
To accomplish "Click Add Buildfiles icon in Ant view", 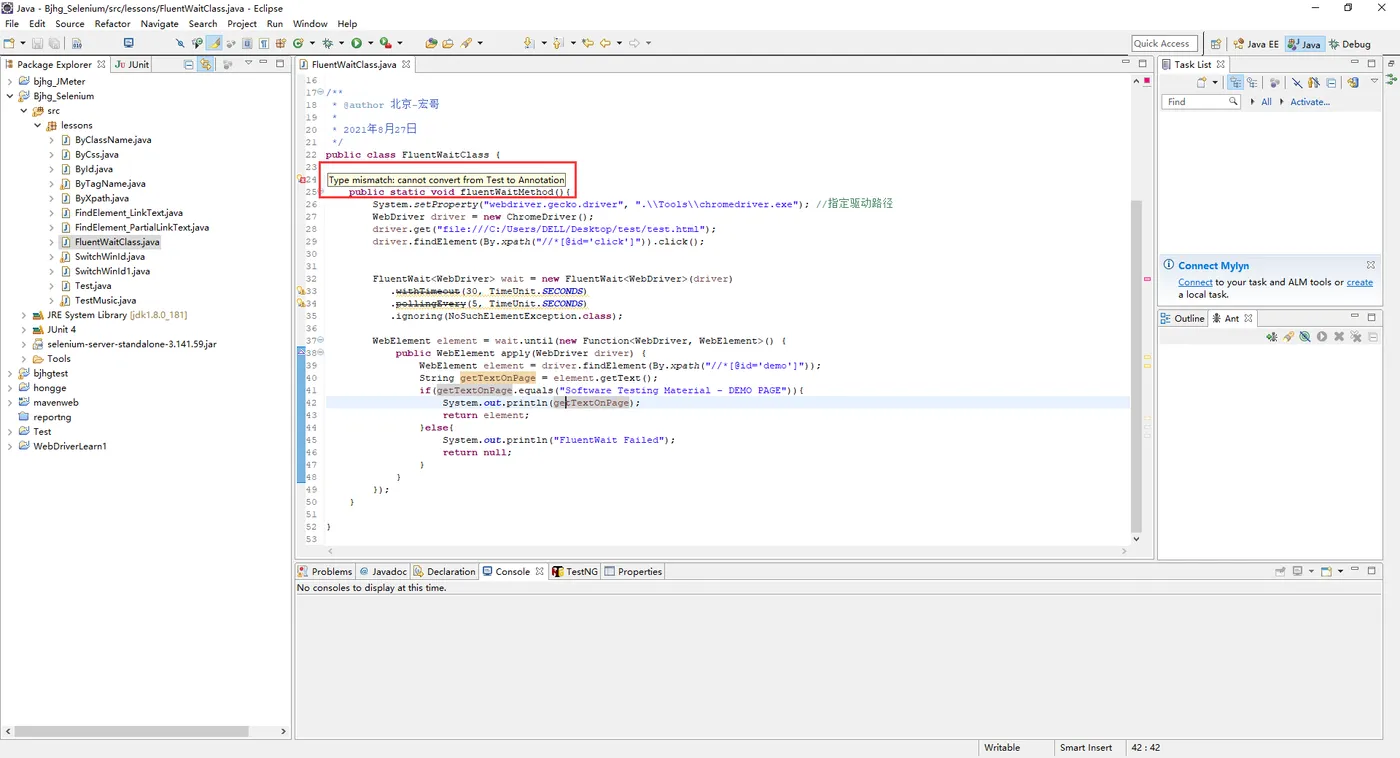I will coord(1271,337).
